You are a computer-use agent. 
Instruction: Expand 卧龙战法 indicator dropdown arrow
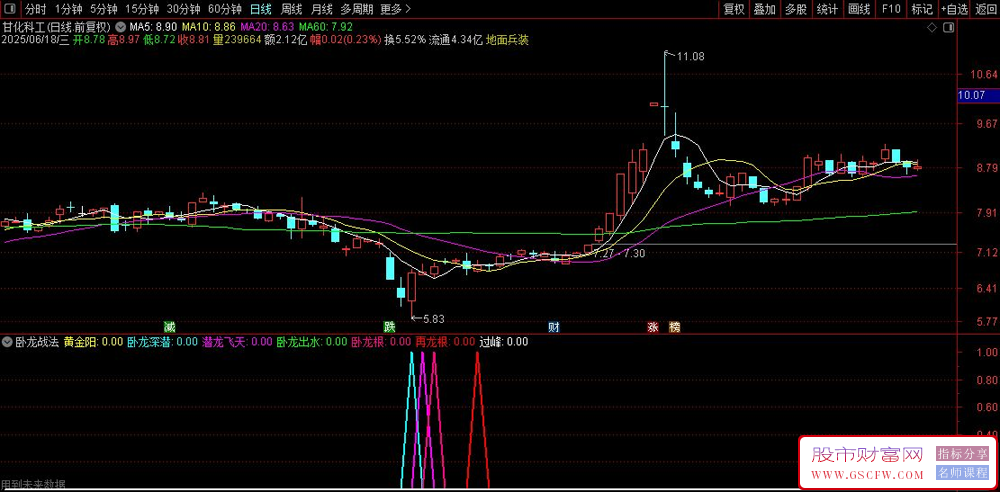coord(8,342)
